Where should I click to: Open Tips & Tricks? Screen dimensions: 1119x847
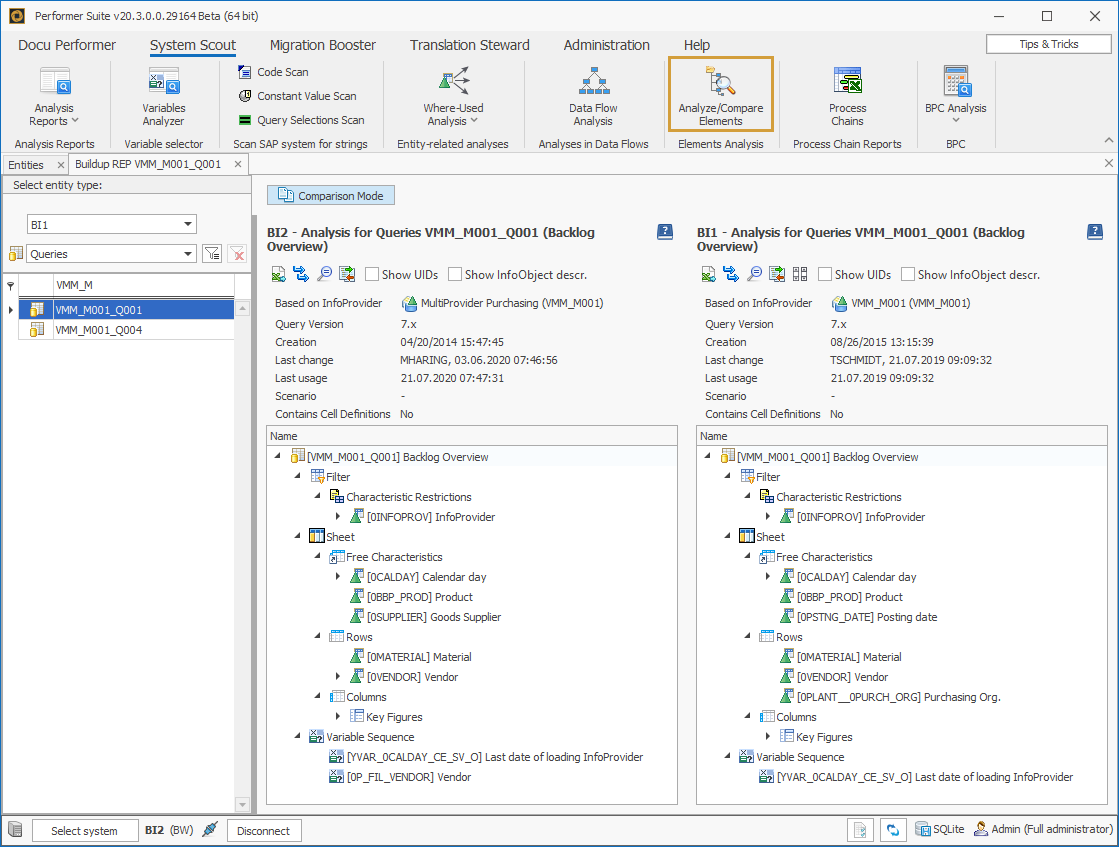[x=1047, y=43]
